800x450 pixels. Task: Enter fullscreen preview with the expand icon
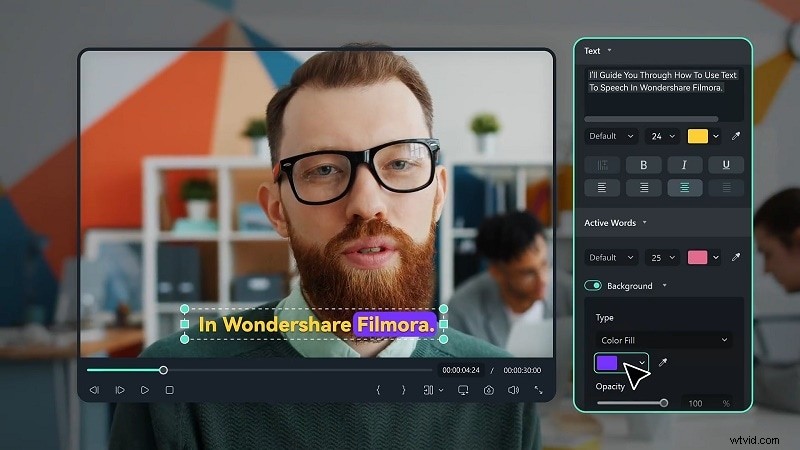pyautogui.click(x=539, y=390)
